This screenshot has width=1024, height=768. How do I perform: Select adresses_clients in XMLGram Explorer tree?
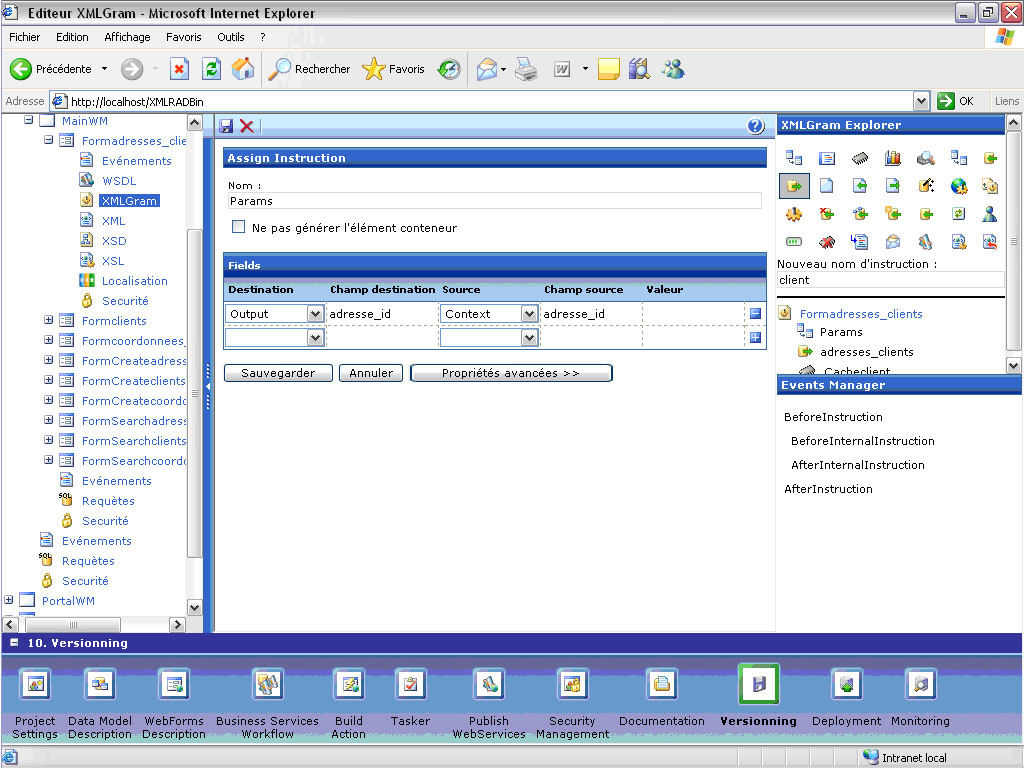pos(866,352)
